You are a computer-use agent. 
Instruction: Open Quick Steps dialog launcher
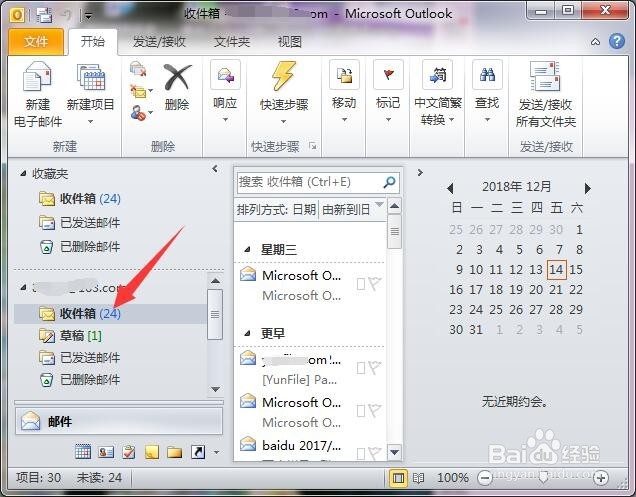click(x=313, y=146)
